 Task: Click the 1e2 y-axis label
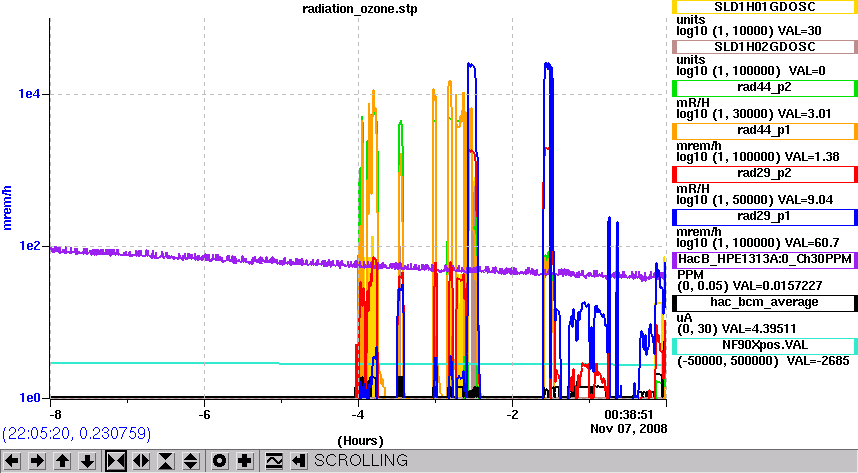29,246
